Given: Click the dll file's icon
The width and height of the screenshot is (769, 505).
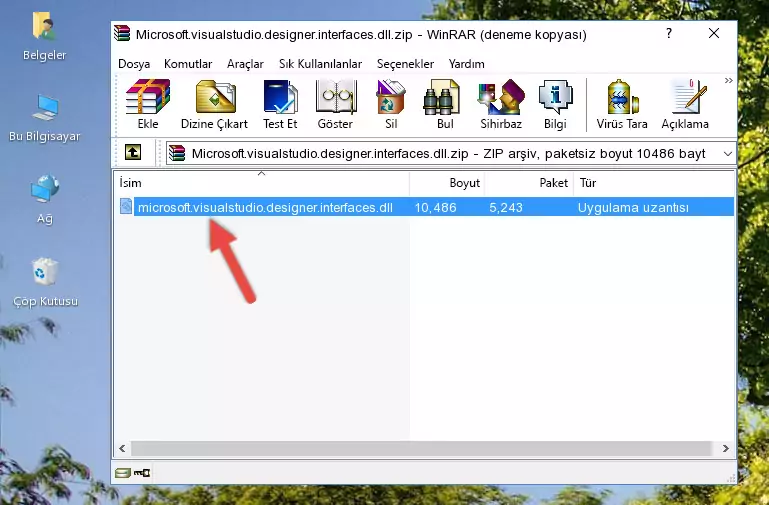Looking at the screenshot, I should (x=126, y=206).
